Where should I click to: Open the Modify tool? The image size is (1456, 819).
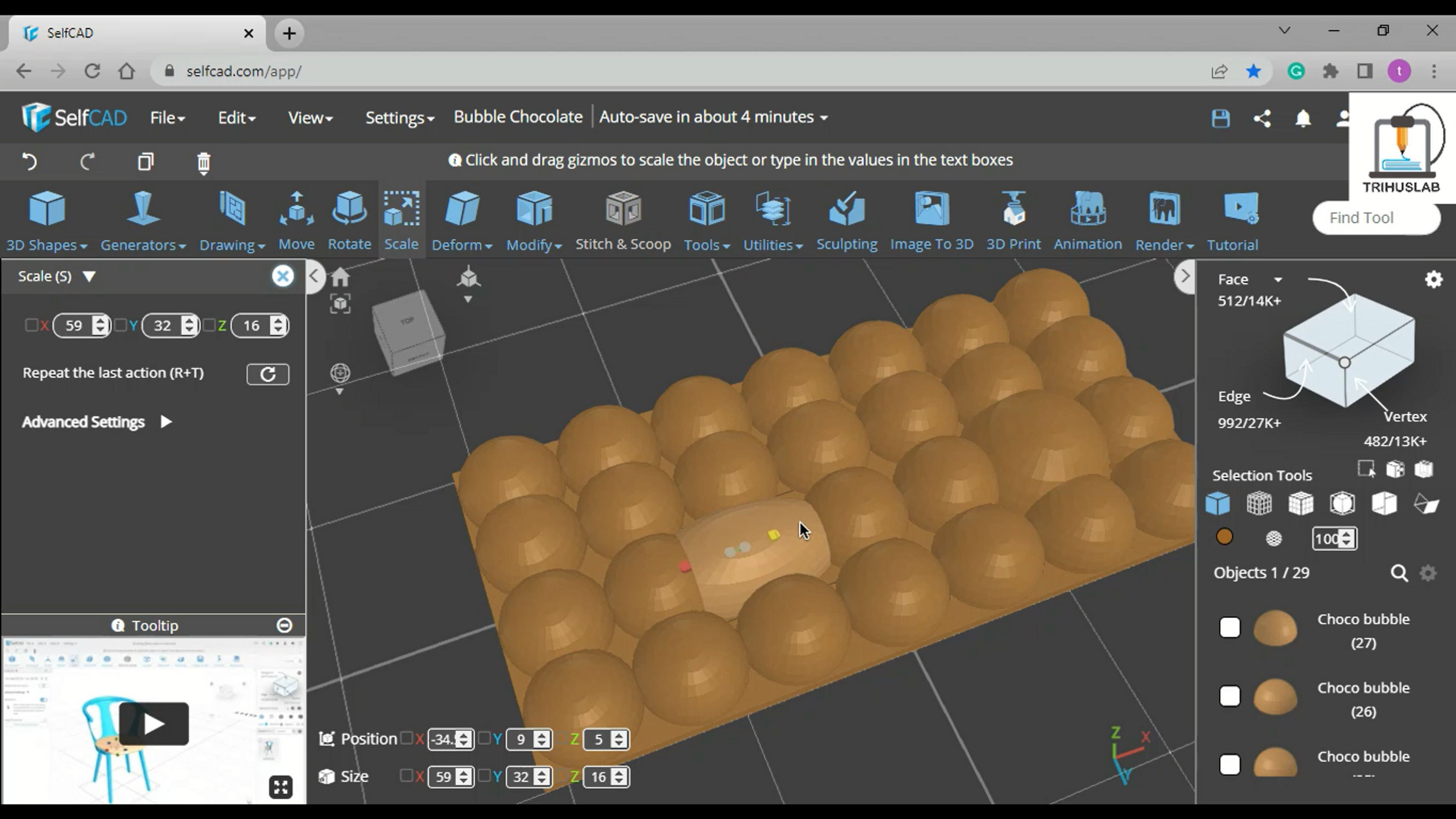click(x=533, y=221)
